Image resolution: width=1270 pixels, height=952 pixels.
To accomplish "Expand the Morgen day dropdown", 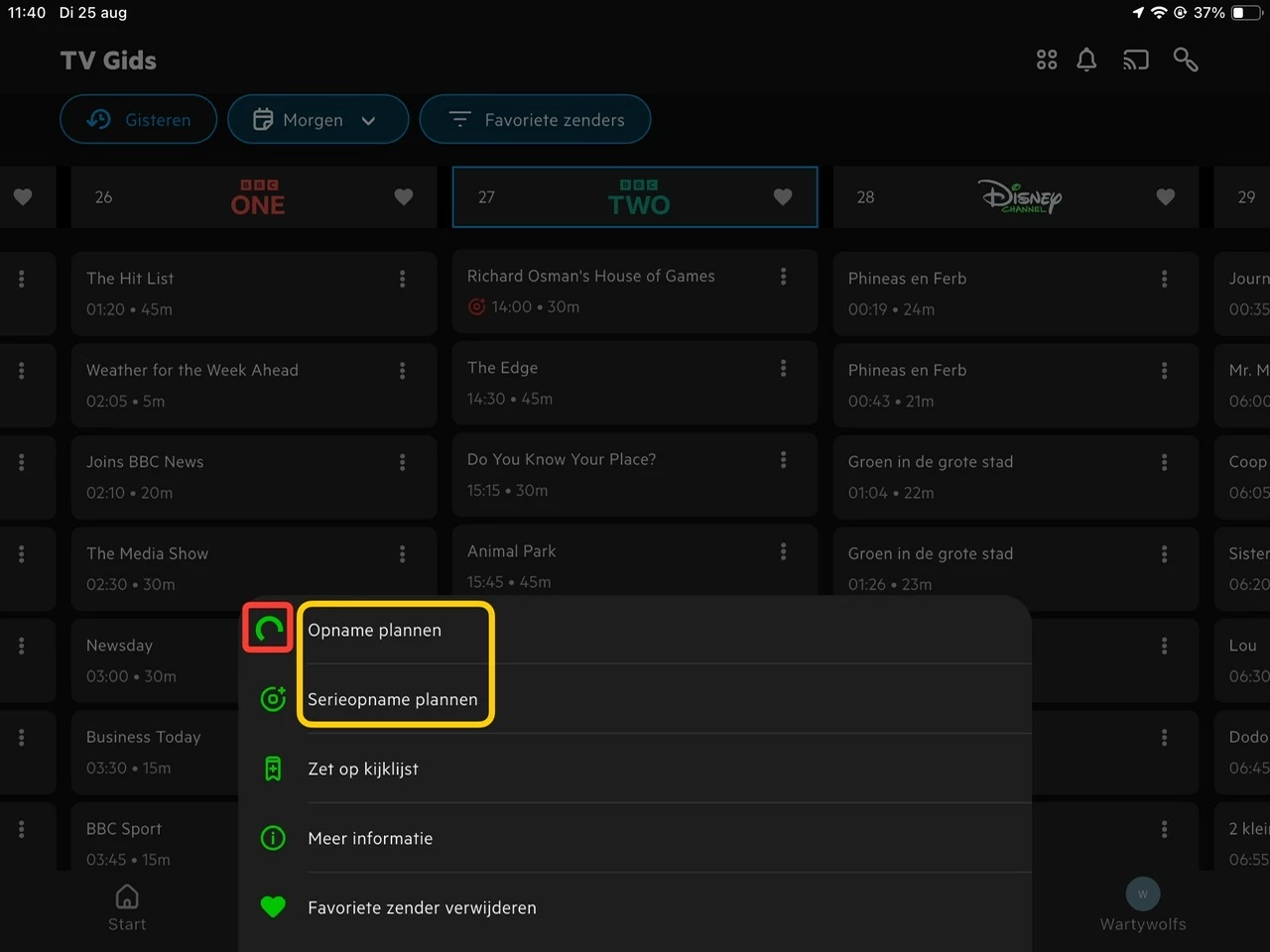I will (x=317, y=119).
